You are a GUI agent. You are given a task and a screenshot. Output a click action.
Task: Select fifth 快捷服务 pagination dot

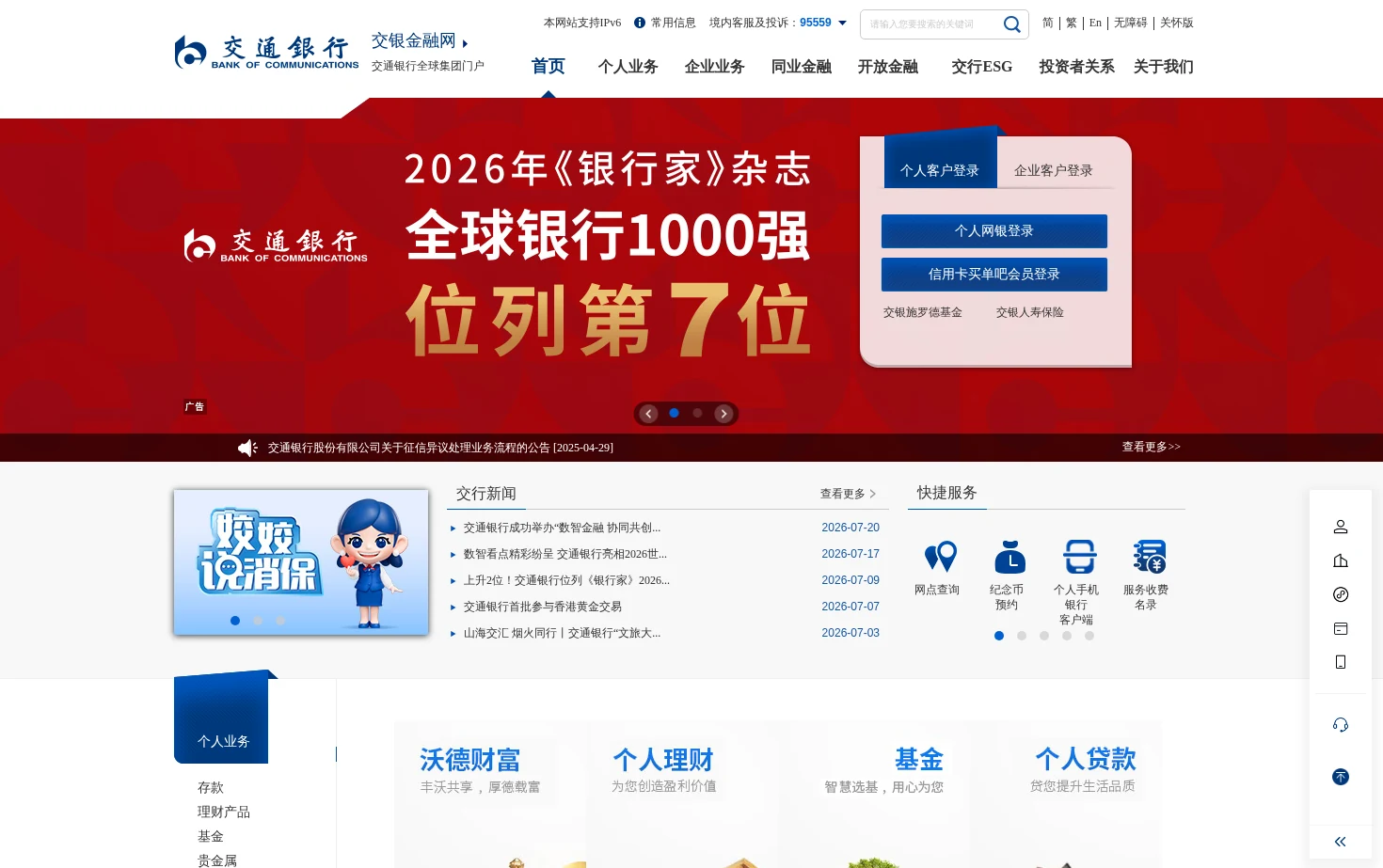pos(1089,636)
